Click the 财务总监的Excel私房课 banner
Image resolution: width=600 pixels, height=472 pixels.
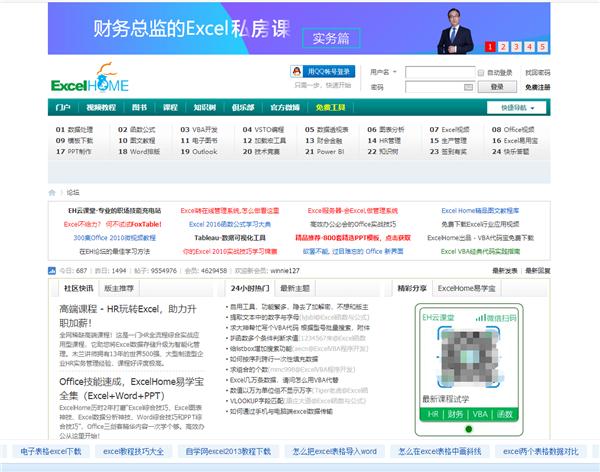point(299,28)
